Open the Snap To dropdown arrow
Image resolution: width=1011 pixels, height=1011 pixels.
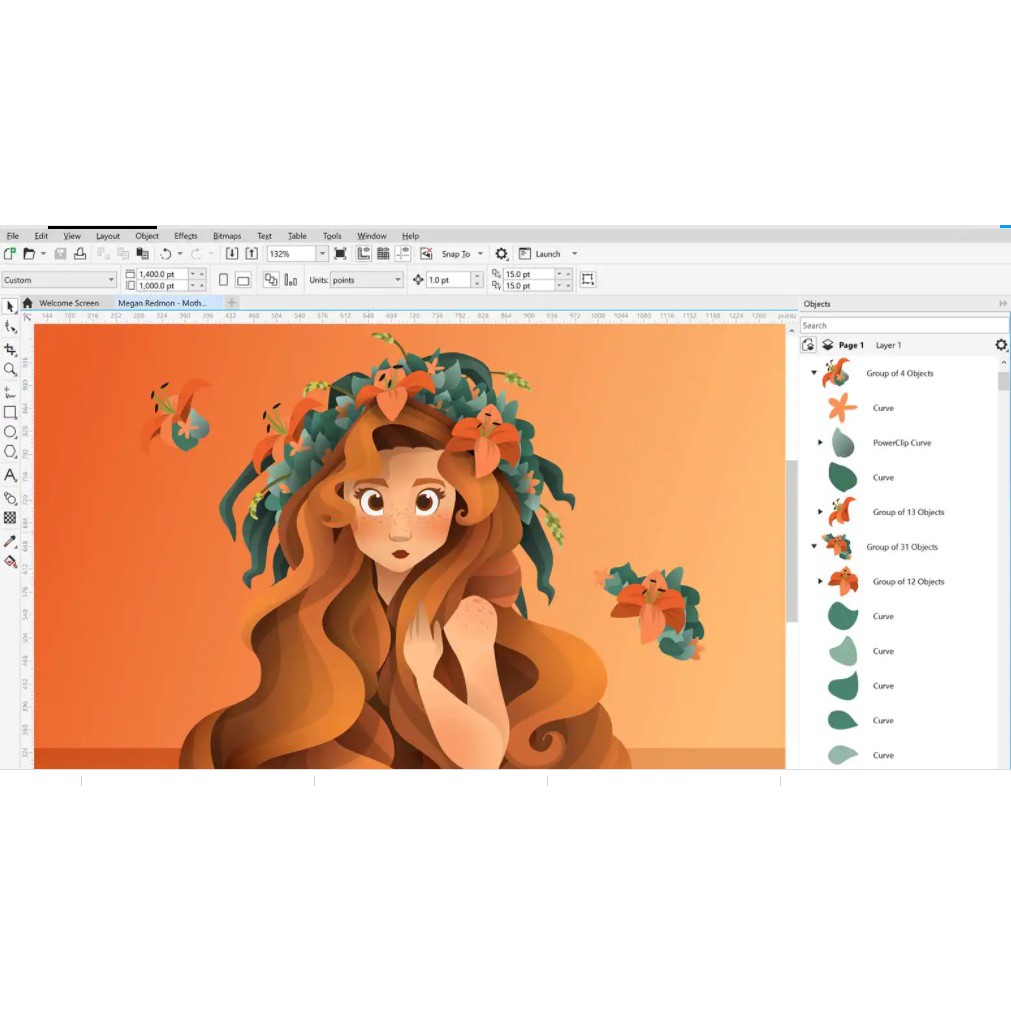point(480,253)
